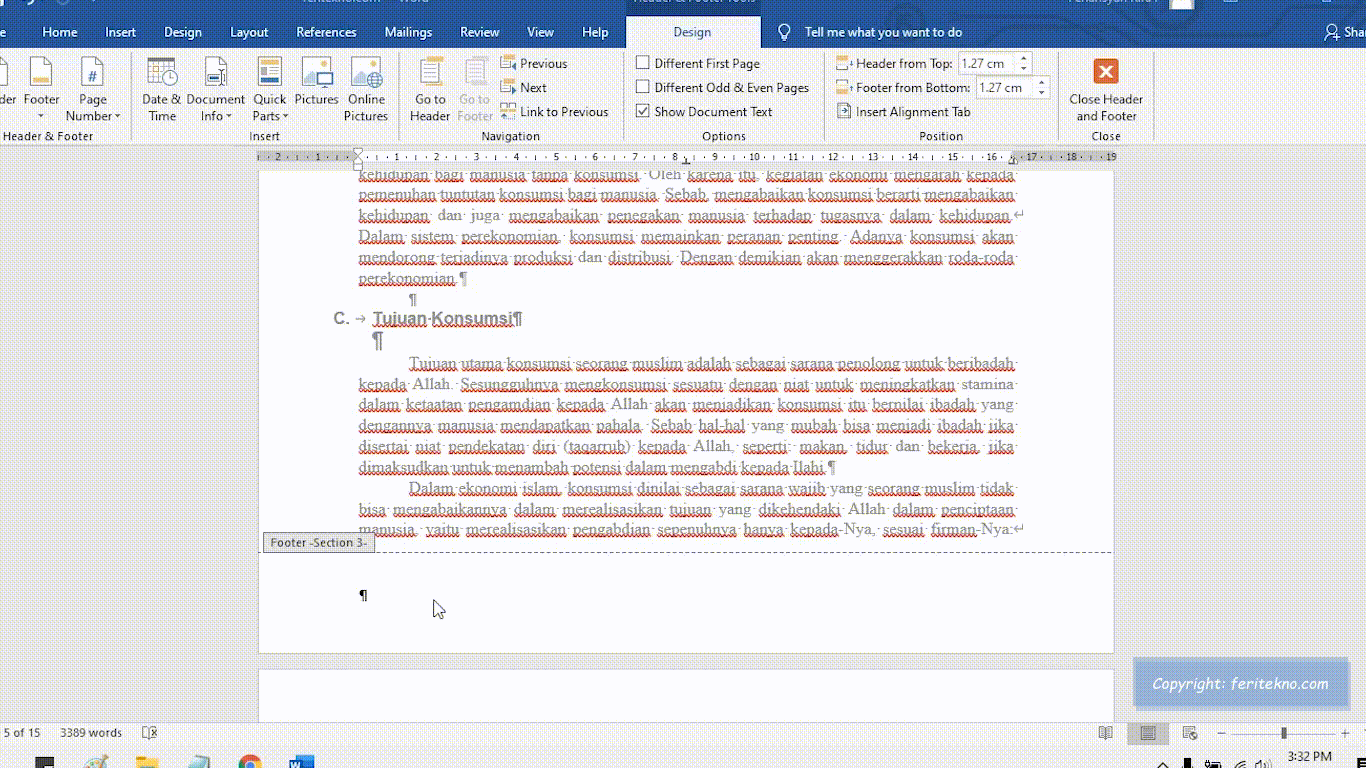Increase Footer from Bottom value

point(1041,82)
